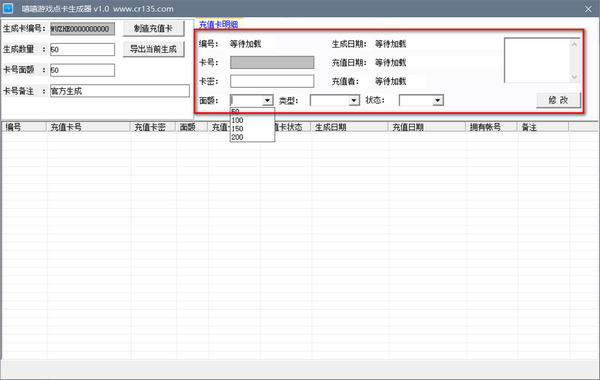Select 150 in the 面额 list
Screen dimensions: 600x380
(252, 129)
